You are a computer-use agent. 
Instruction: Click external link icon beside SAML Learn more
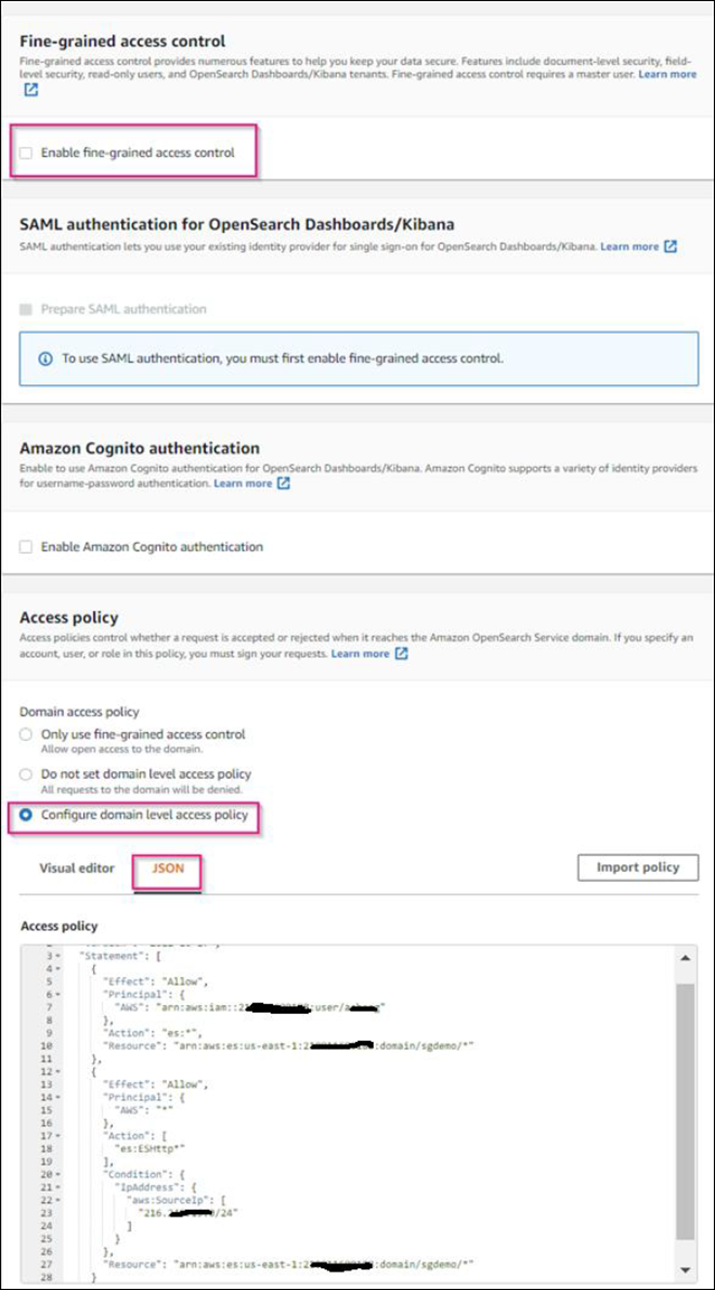670,246
